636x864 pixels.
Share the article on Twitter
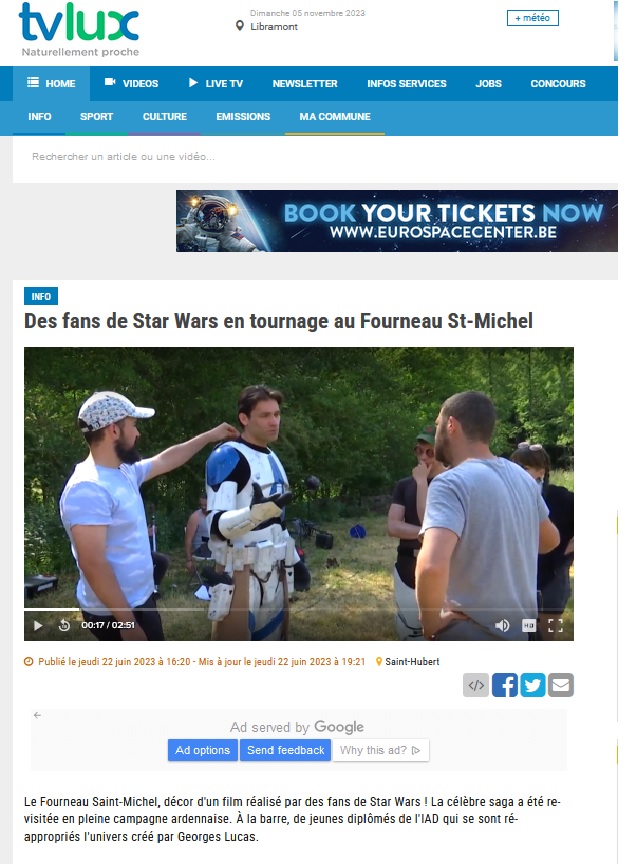pyautogui.click(x=532, y=685)
